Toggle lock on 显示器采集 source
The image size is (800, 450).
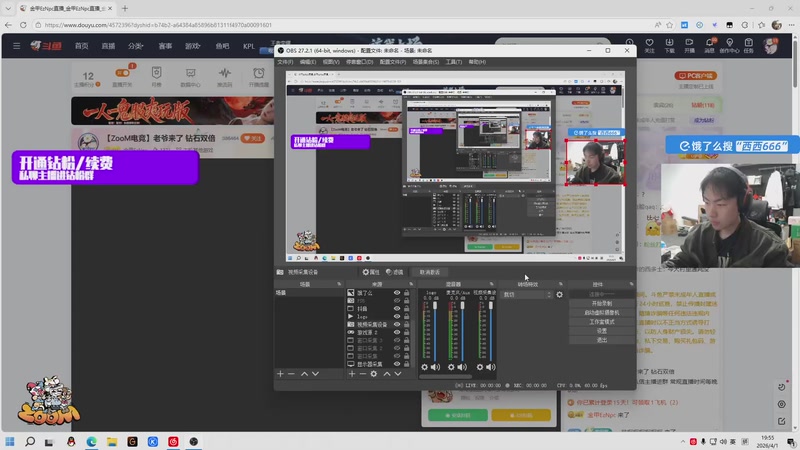click(x=407, y=364)
